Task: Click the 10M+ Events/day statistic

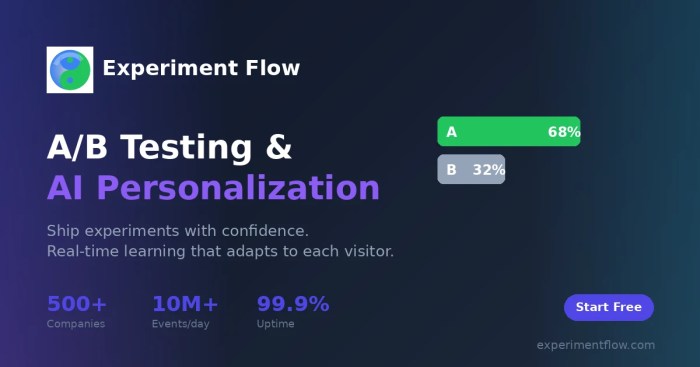Action: (185, 312)
